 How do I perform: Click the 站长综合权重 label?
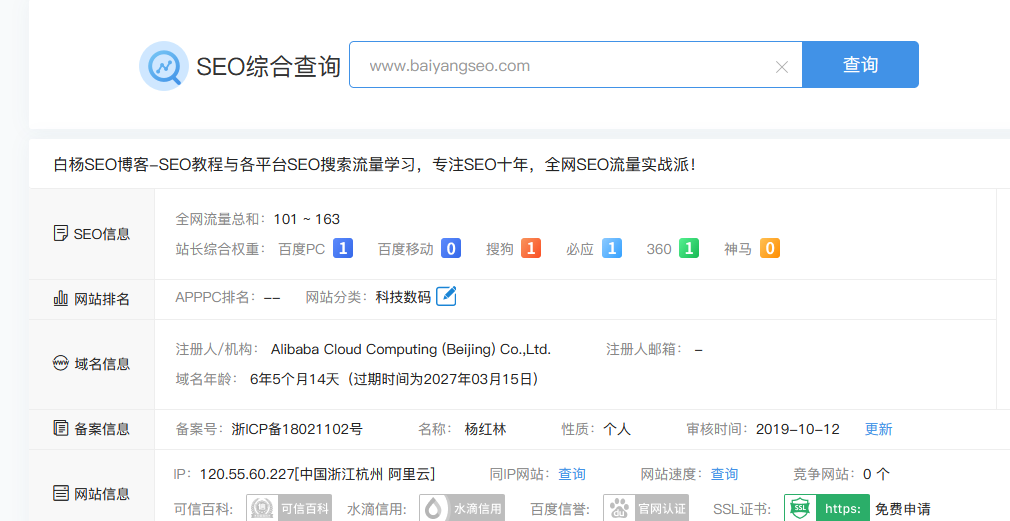point(220,249)
